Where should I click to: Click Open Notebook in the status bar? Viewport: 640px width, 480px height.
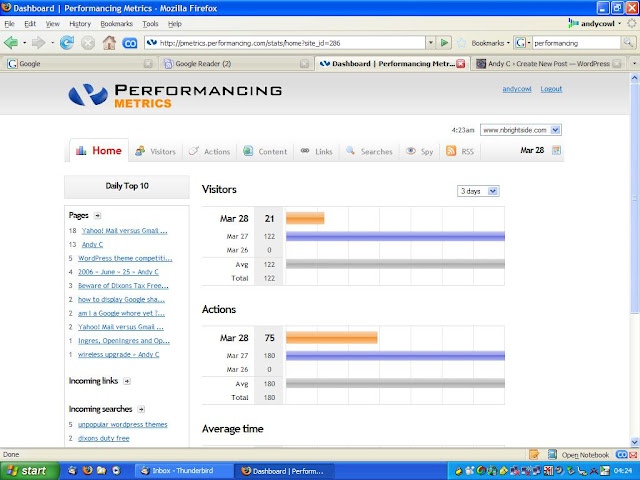[x=585, y=455]
